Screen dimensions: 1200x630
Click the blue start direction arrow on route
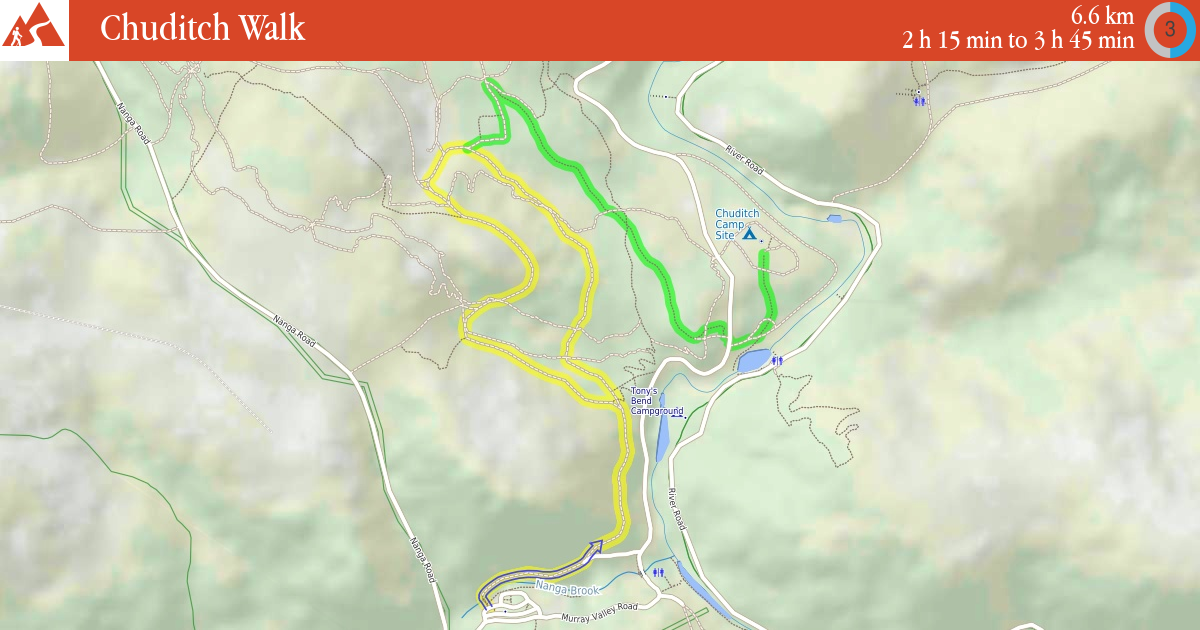pos(595,546)
